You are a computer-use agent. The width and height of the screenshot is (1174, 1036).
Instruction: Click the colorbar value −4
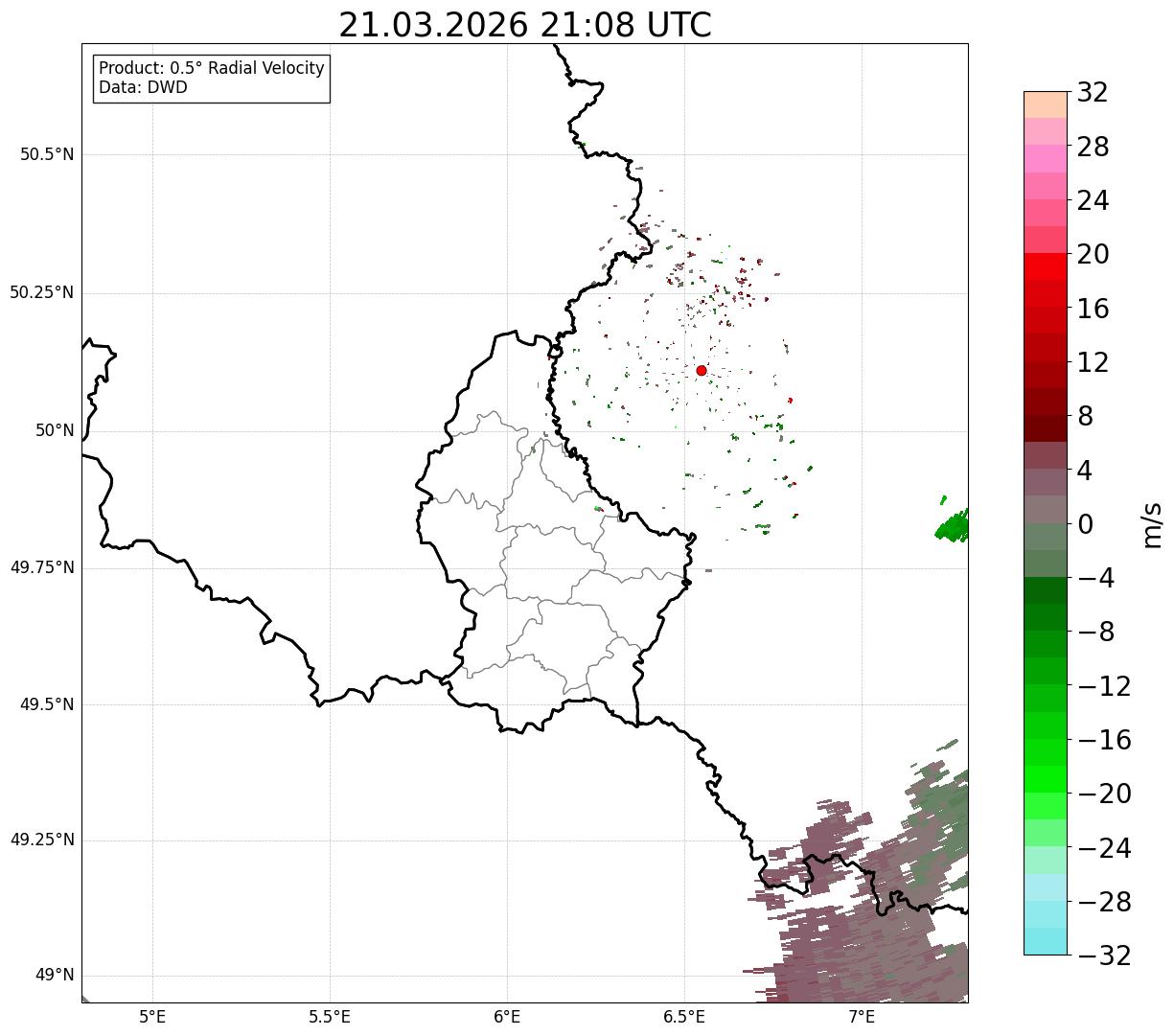(1096, 578)
